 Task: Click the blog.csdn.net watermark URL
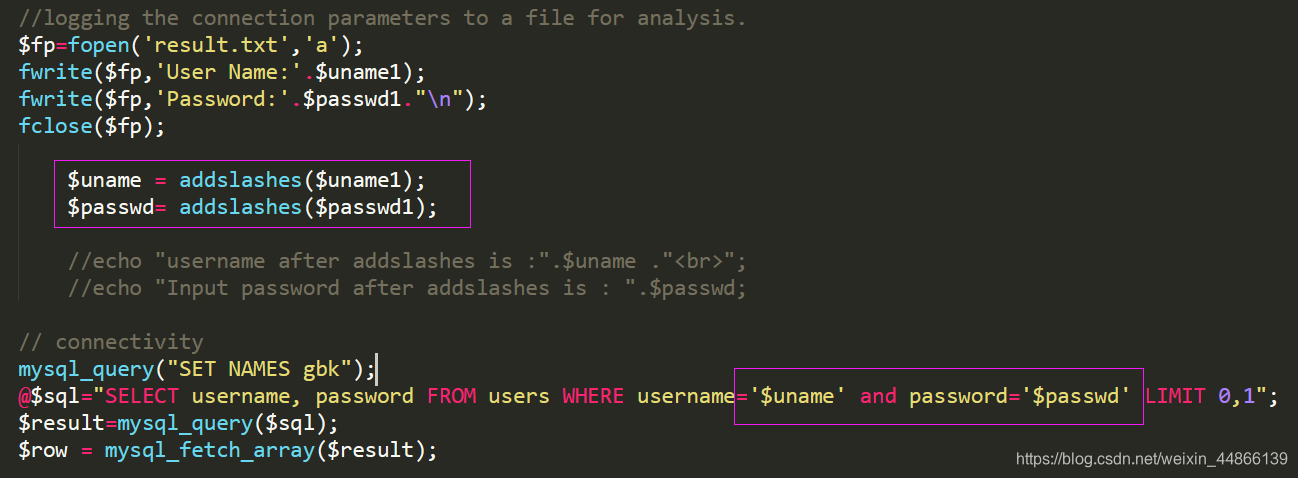1152,459
